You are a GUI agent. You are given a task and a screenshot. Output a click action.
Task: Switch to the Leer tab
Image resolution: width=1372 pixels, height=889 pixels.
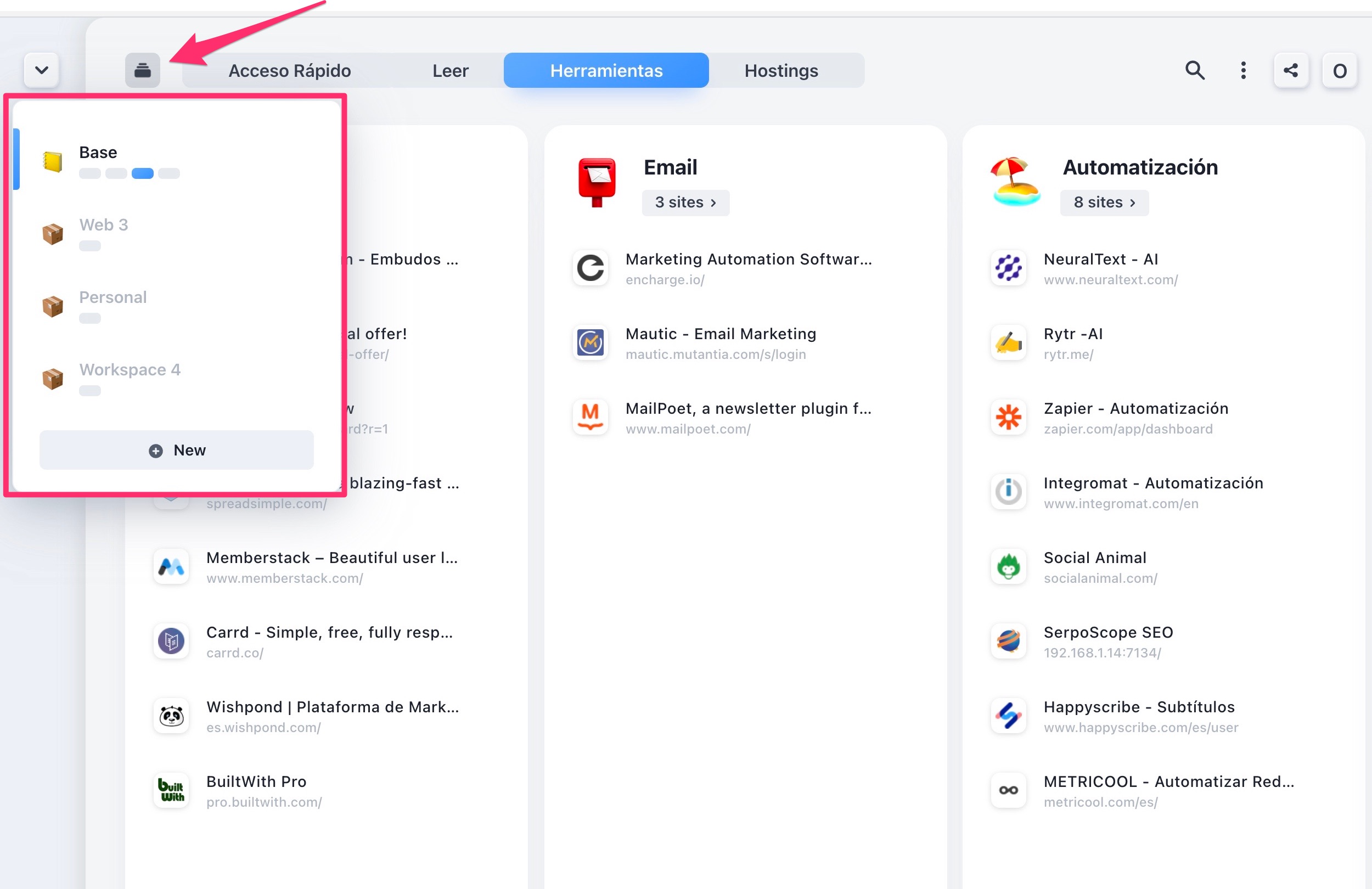point(450,70)
